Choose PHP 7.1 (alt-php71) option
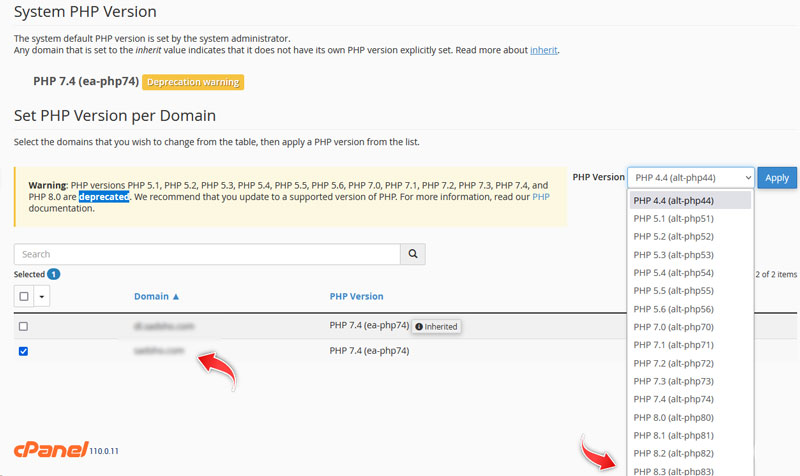800x476 pixels. click(x=690, y=345)
